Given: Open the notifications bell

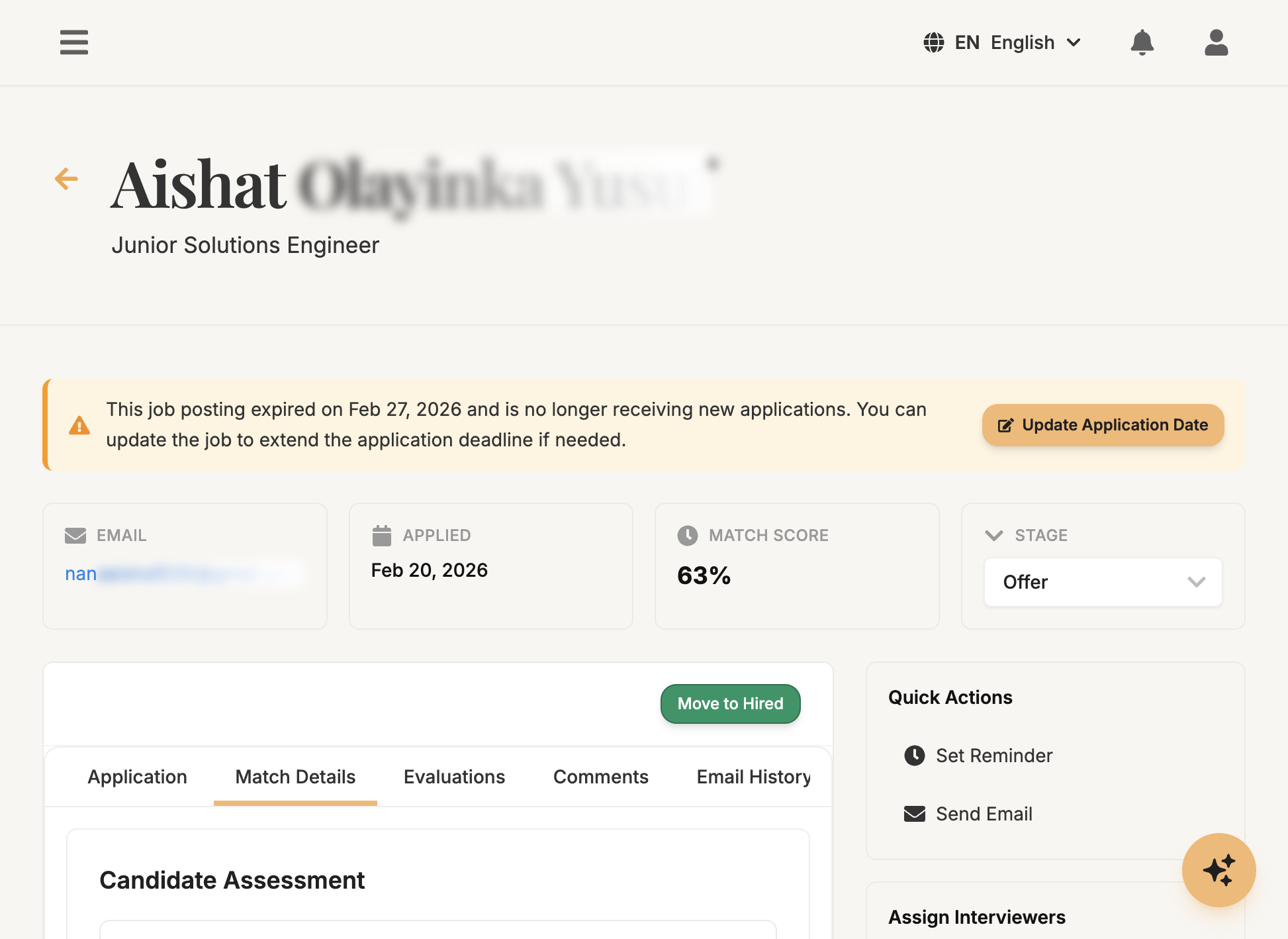Looking at the screenshot, I should tap(1142, 42).
